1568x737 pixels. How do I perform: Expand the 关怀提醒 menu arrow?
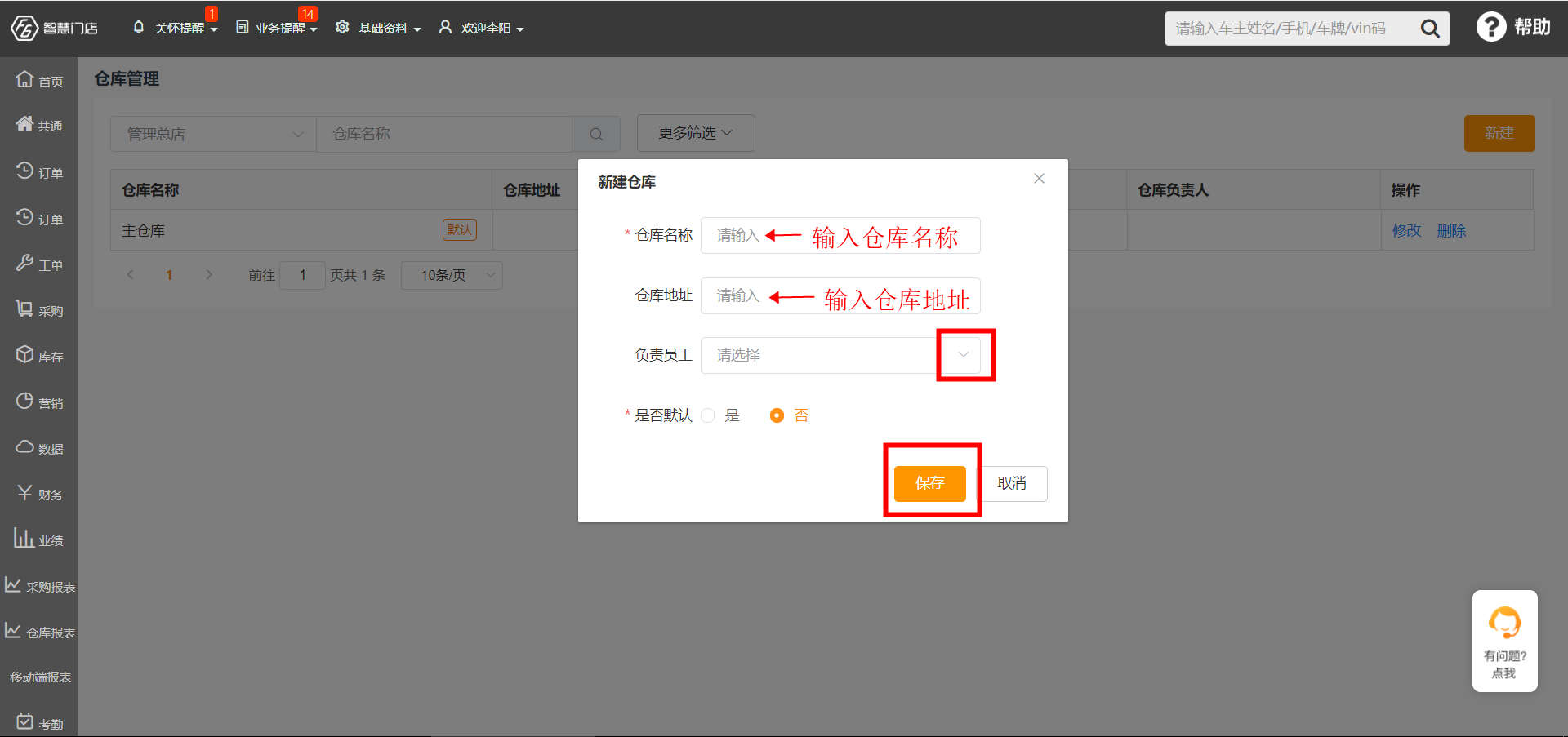coord(214,29)
